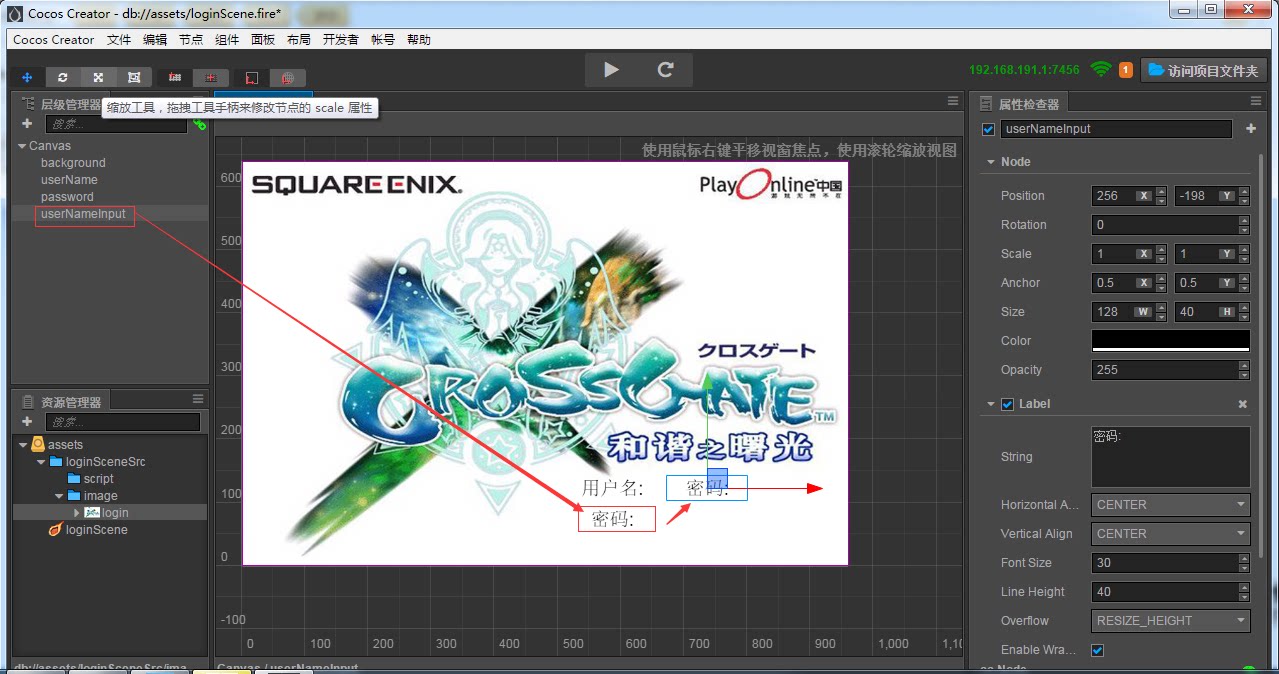
Task: Open the node Color swatch
Action: [x=1170, y=341]
